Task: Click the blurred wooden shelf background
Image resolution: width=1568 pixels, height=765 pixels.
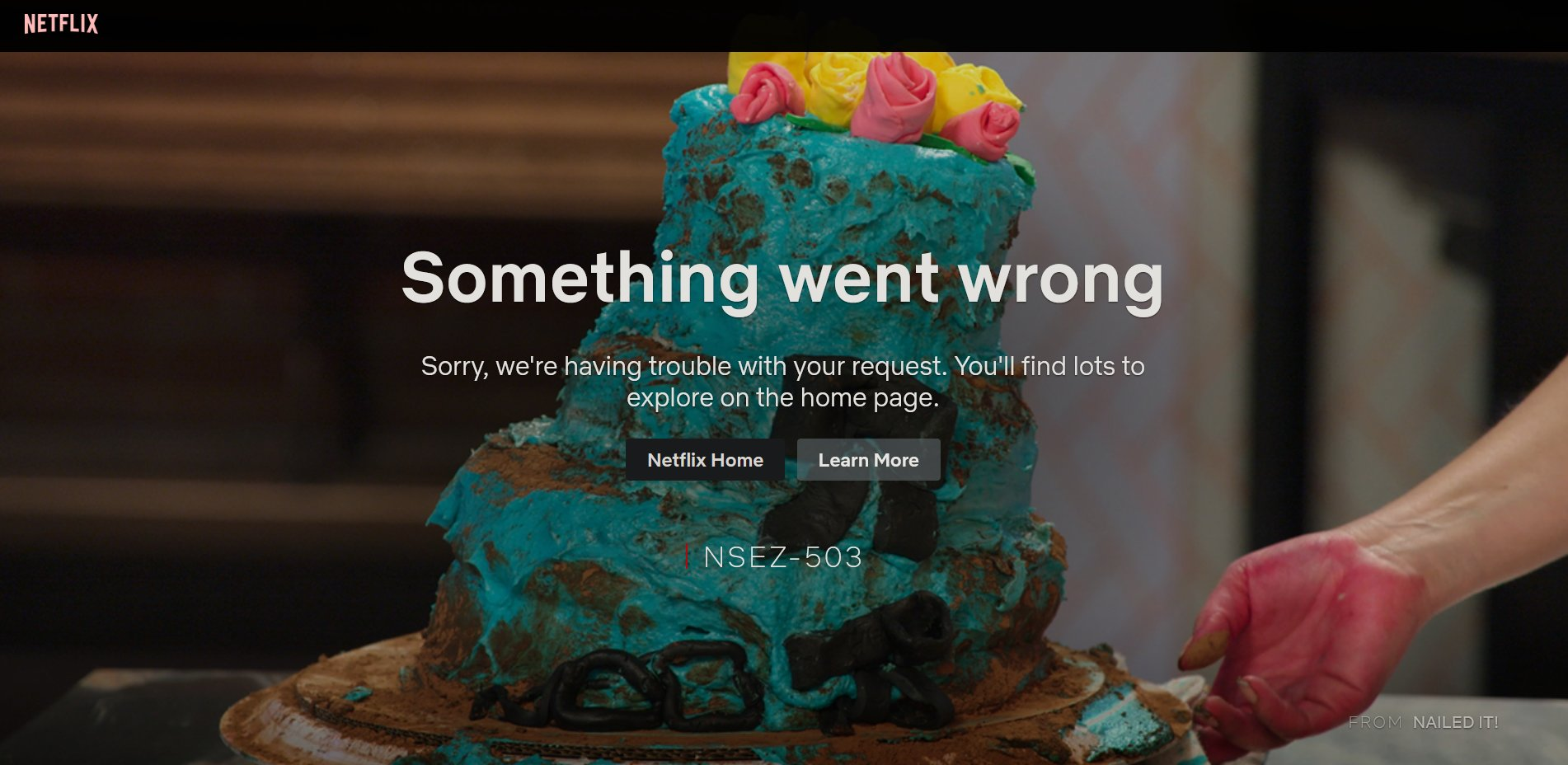Action: pyautogui.click(x=330, y=132)
